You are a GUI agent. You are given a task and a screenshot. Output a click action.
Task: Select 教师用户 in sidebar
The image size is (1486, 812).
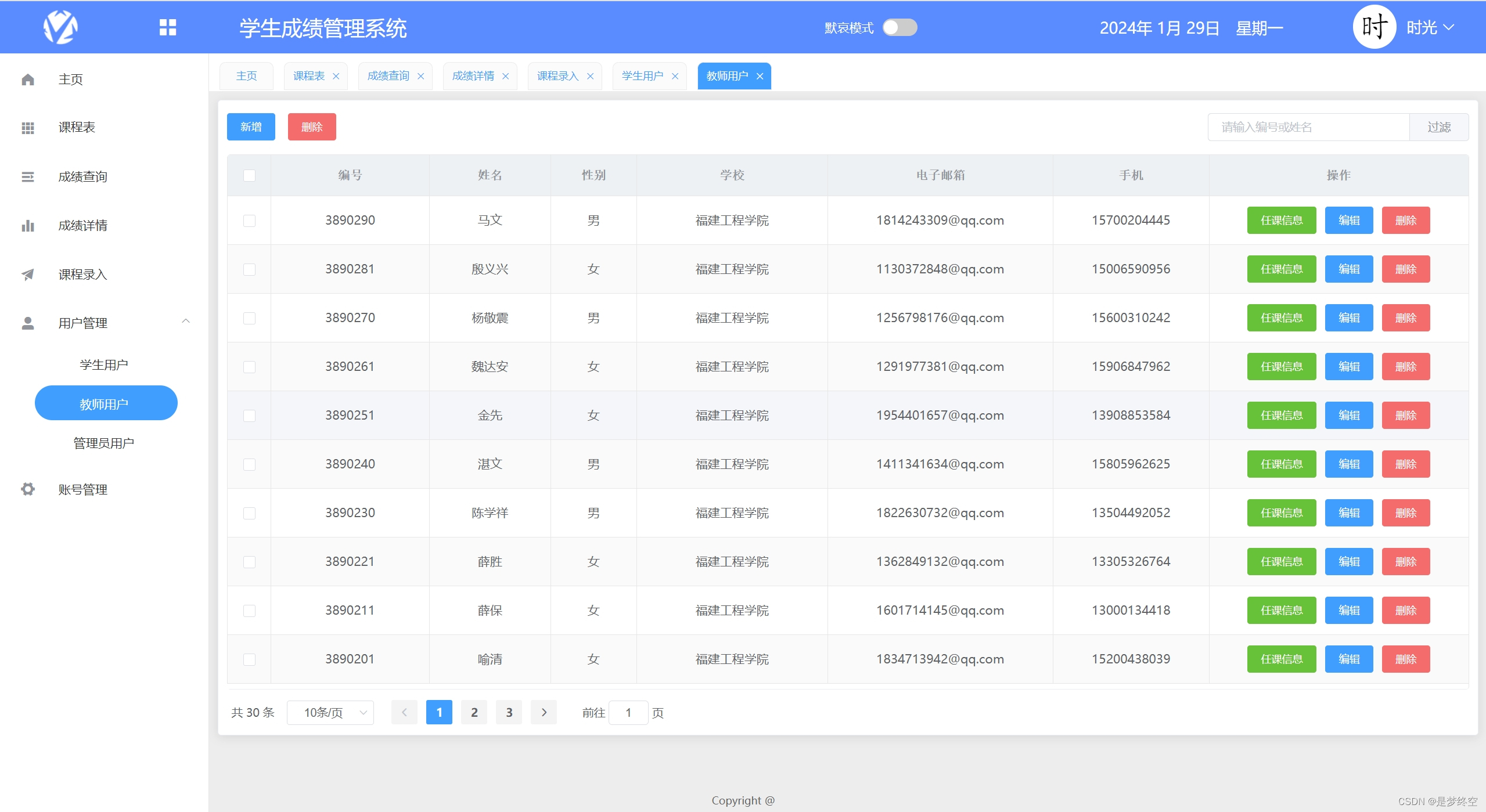[x=106, y=403]
